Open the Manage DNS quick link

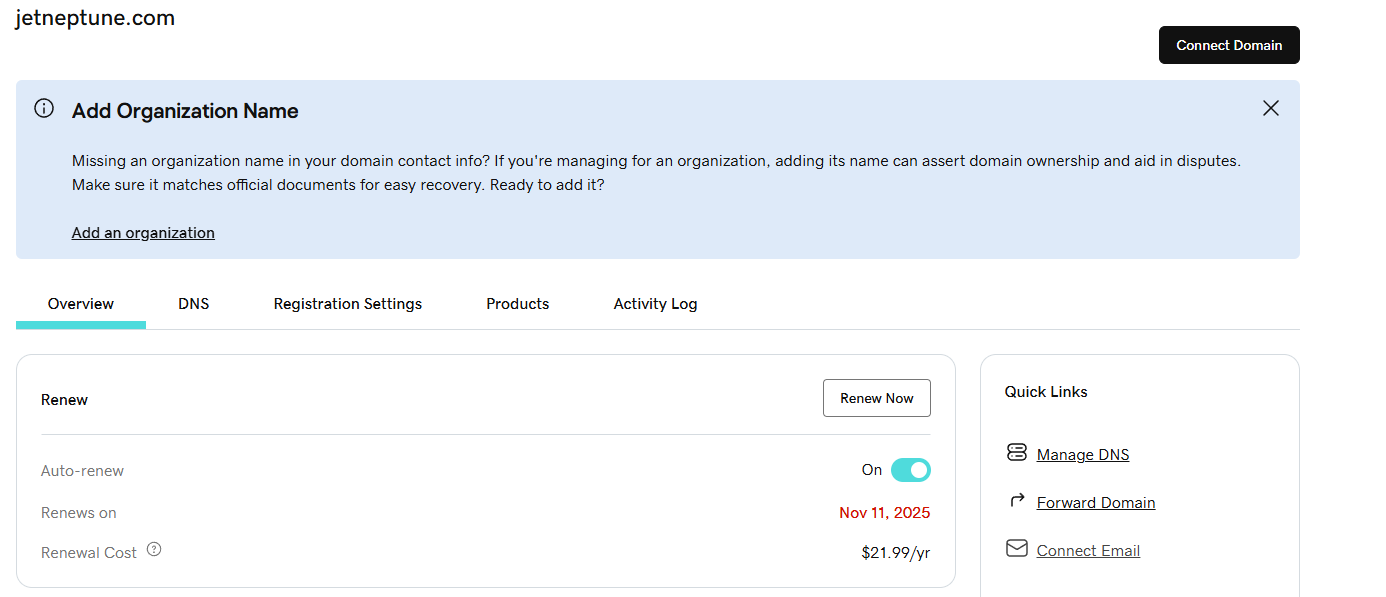point(1083,455)
